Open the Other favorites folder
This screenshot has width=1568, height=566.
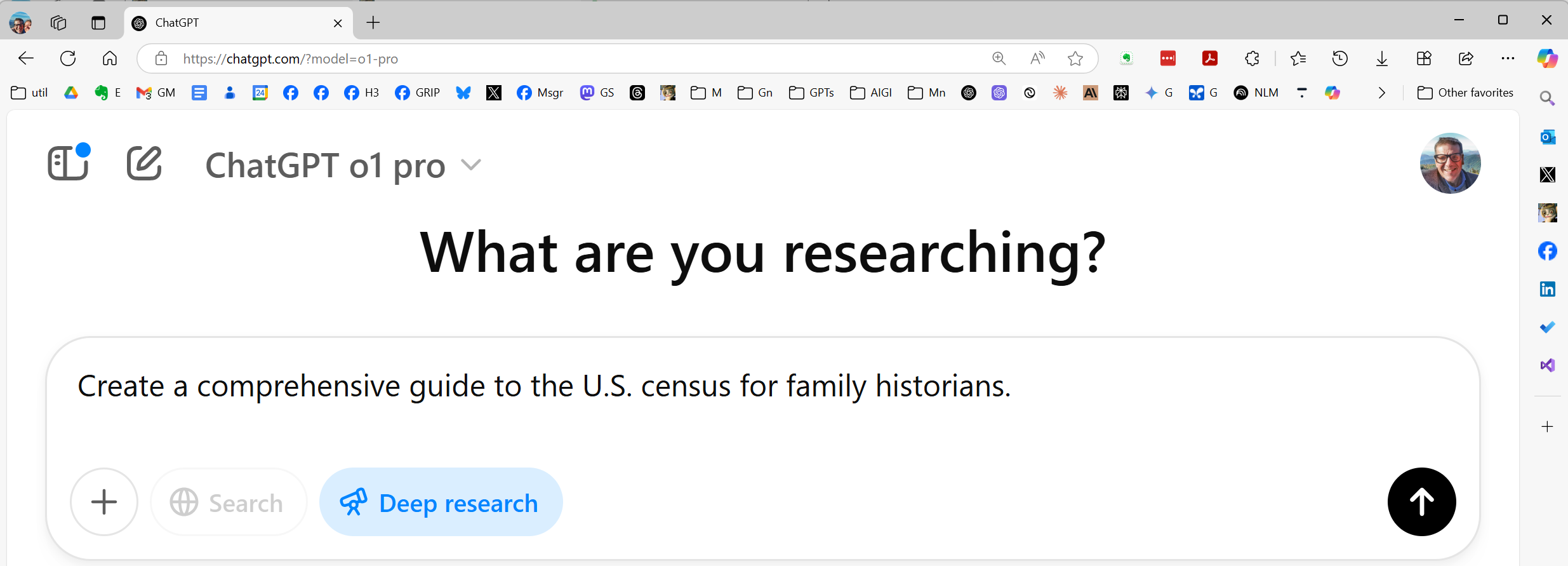1466,93
